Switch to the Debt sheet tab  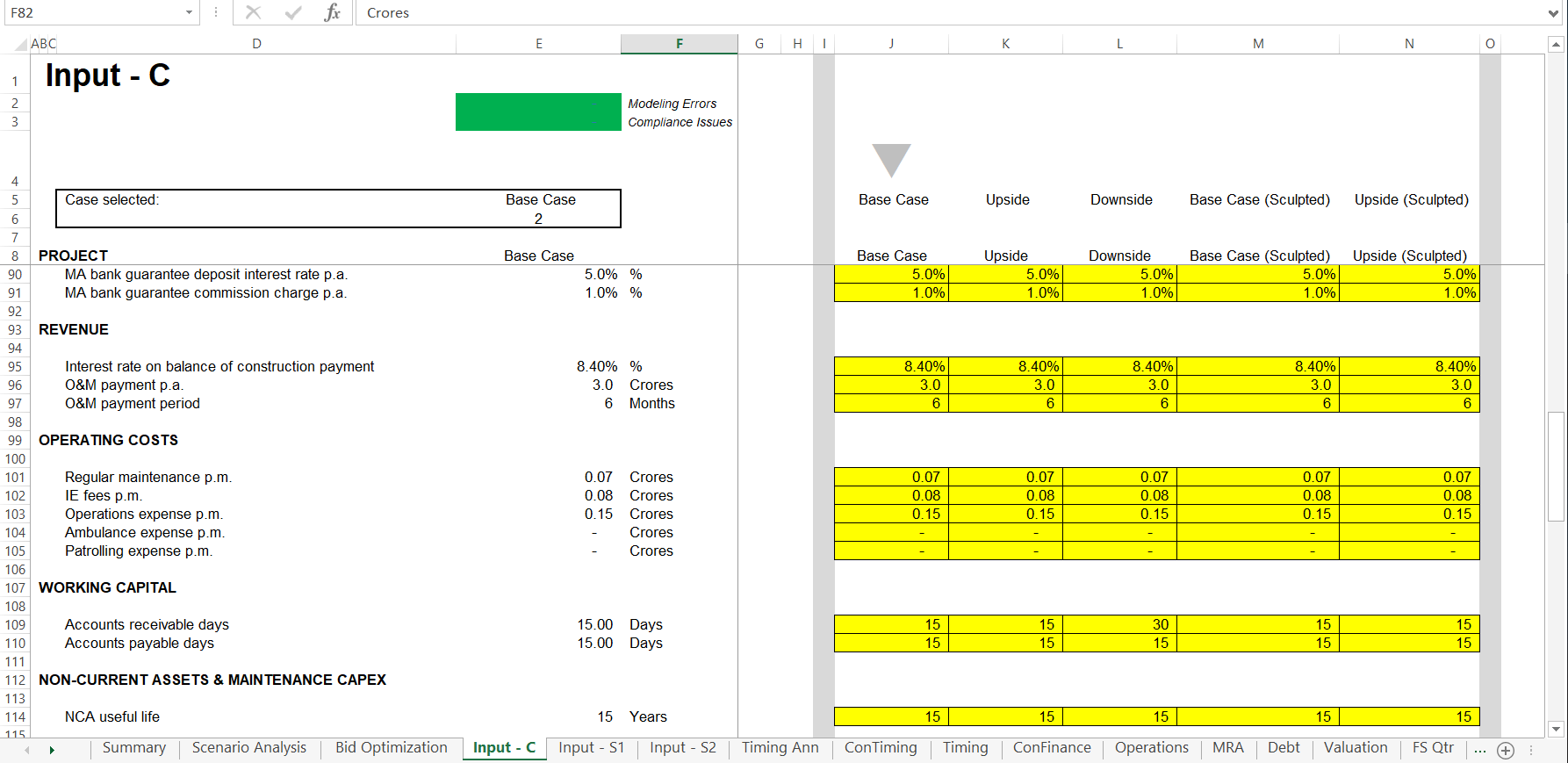point(1284,748)
